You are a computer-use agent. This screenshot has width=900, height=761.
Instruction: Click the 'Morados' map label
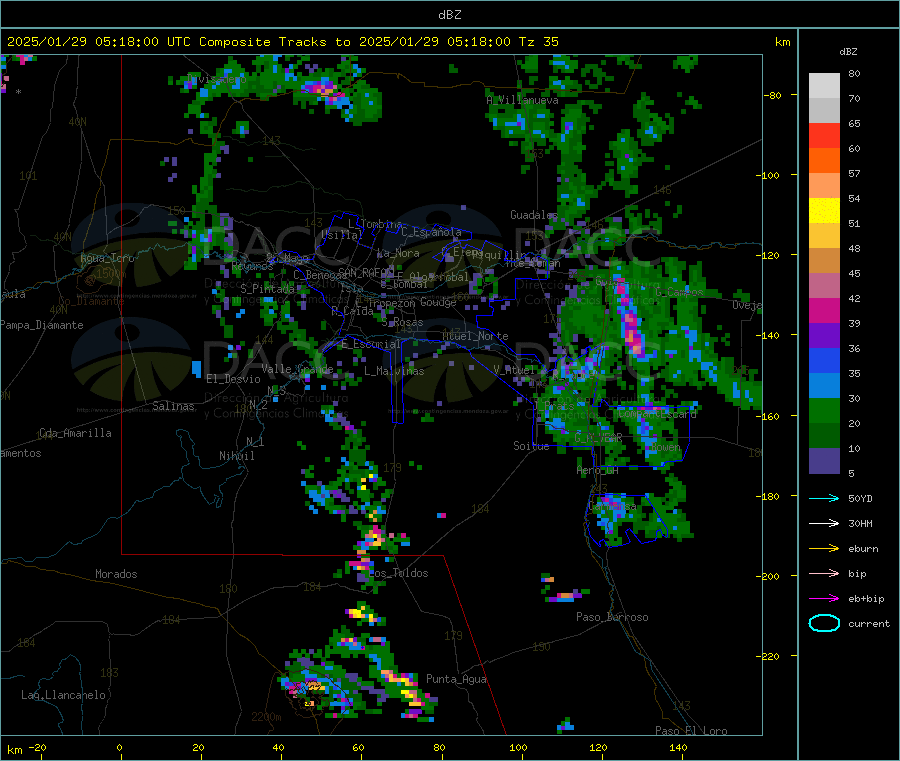pyautogui.click(x=116, y=574)
